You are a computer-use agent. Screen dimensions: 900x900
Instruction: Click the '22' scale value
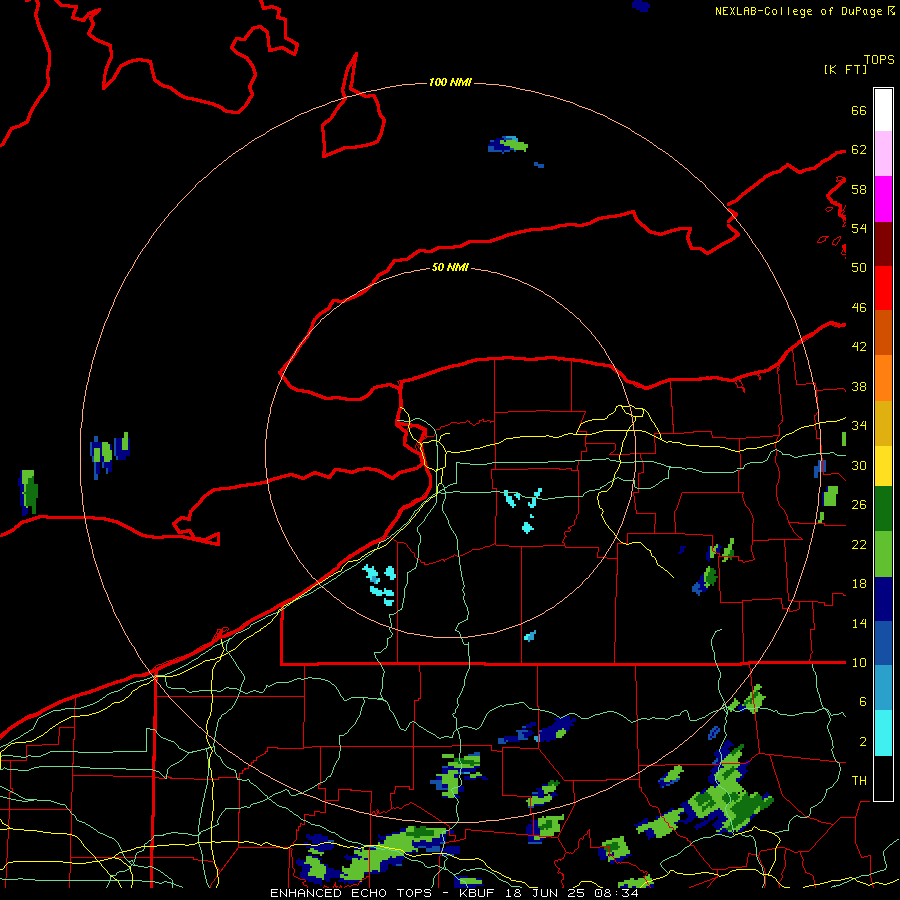tap(859, 544)
